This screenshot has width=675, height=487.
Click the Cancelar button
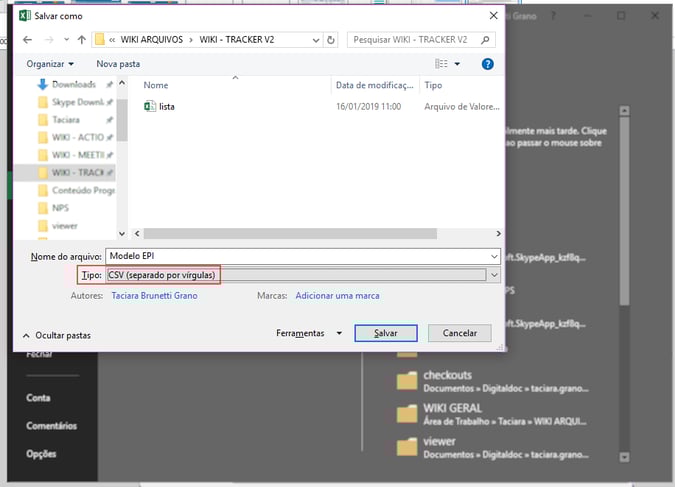(460, 333)
